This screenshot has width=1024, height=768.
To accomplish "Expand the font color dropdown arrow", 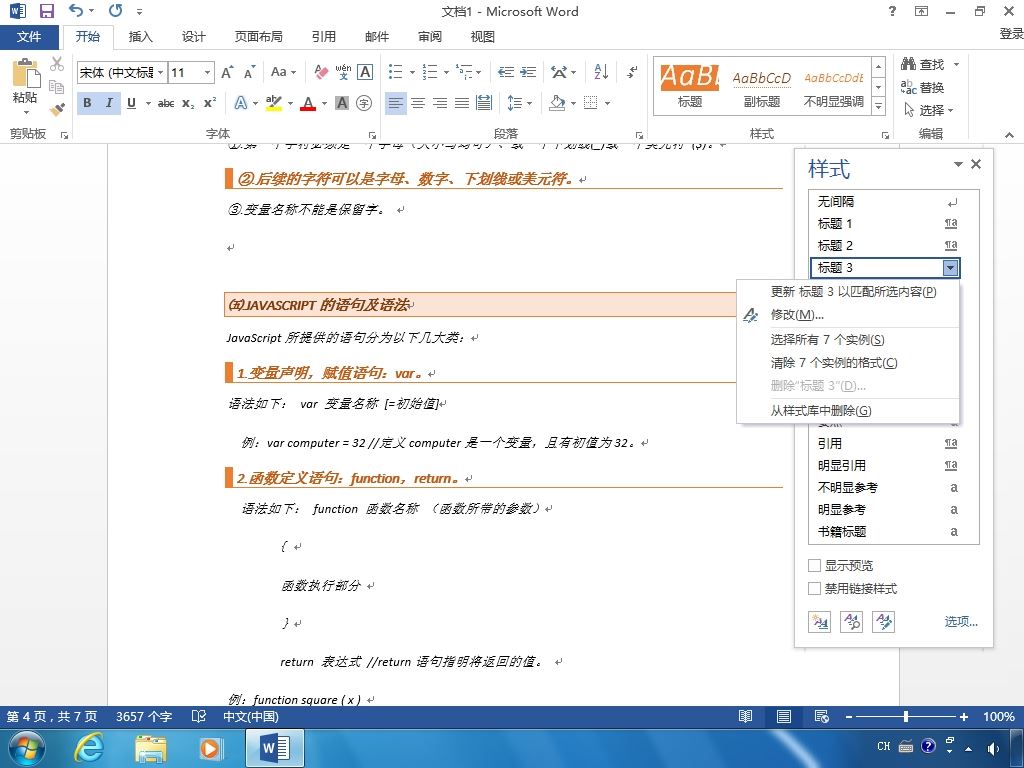I will (x=324, y=103).
